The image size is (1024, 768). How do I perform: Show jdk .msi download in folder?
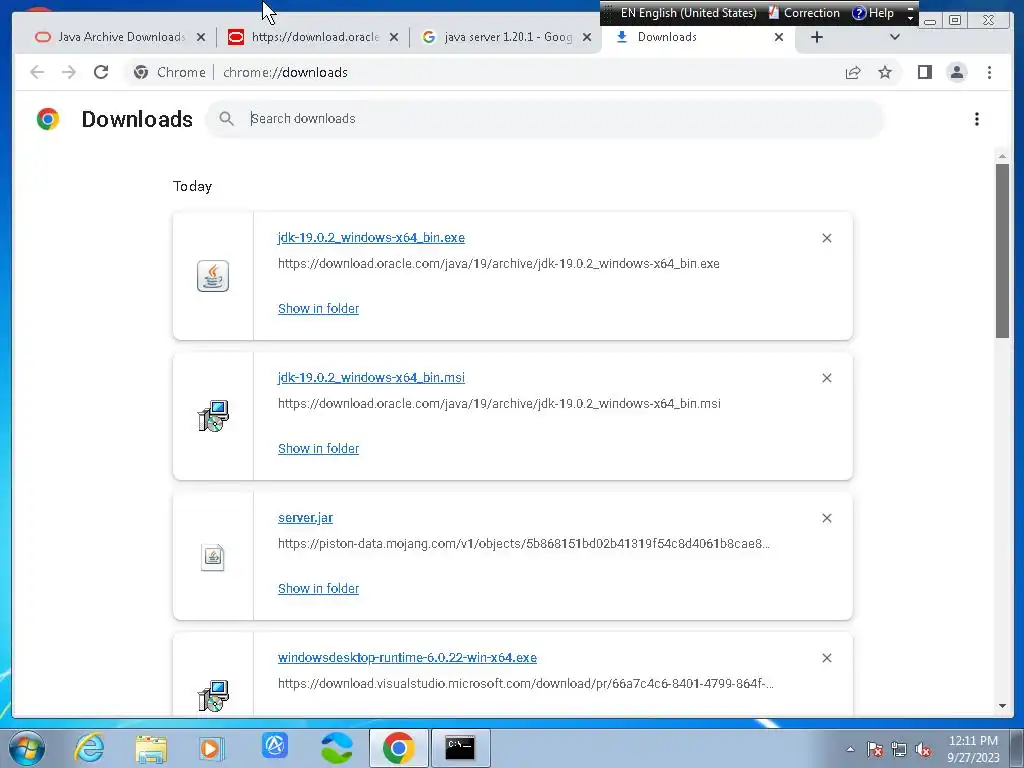[318, 448]
